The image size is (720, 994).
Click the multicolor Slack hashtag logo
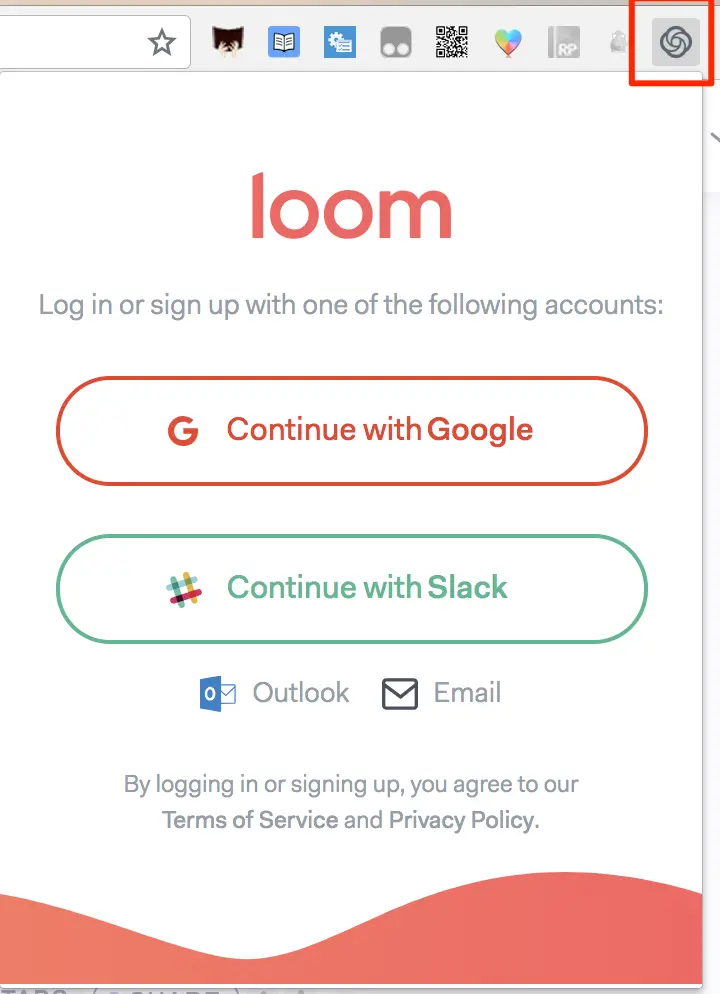point(184,590)
